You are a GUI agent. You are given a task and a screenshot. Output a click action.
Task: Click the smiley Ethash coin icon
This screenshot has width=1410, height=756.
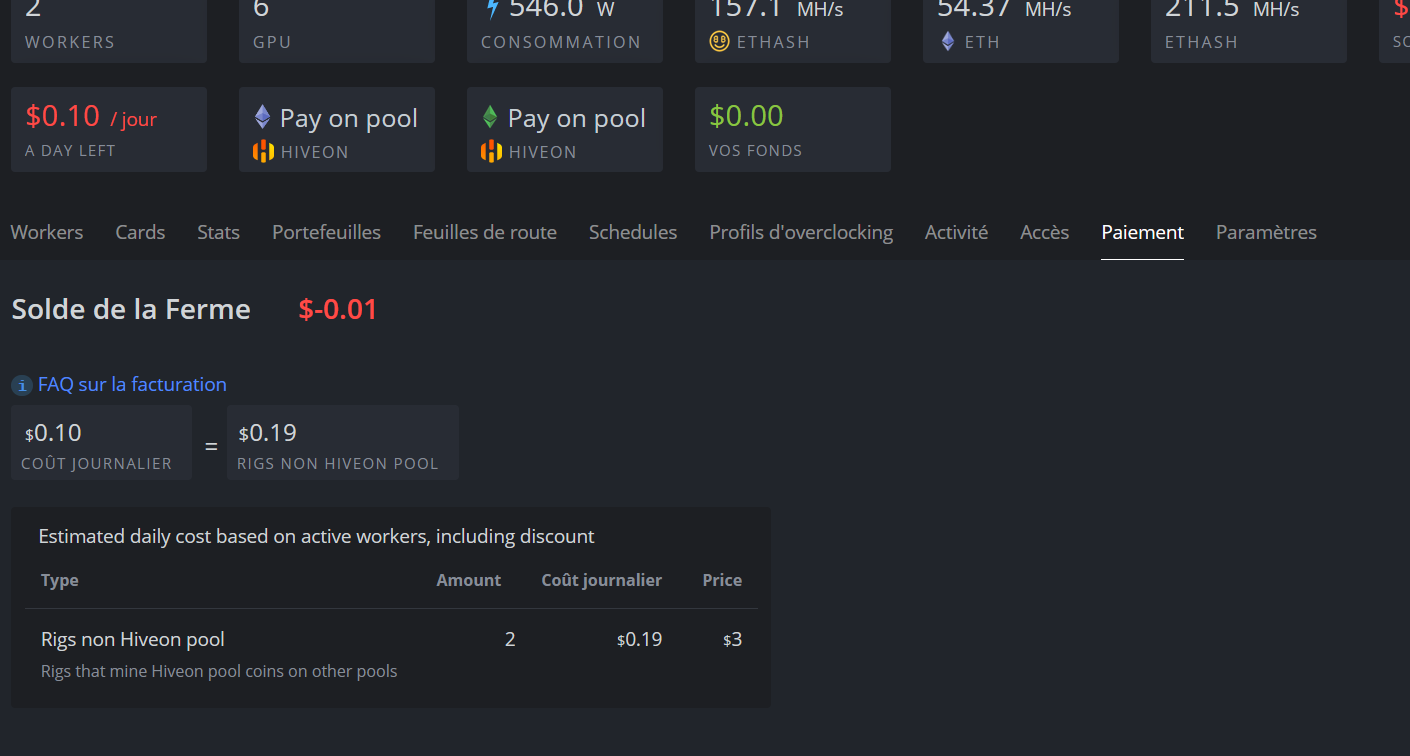(719, 42)
